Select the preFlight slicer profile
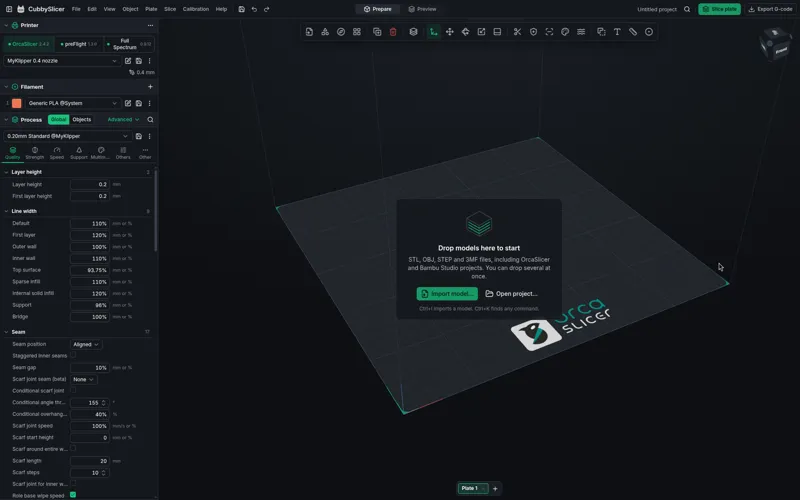 point(79,44)
